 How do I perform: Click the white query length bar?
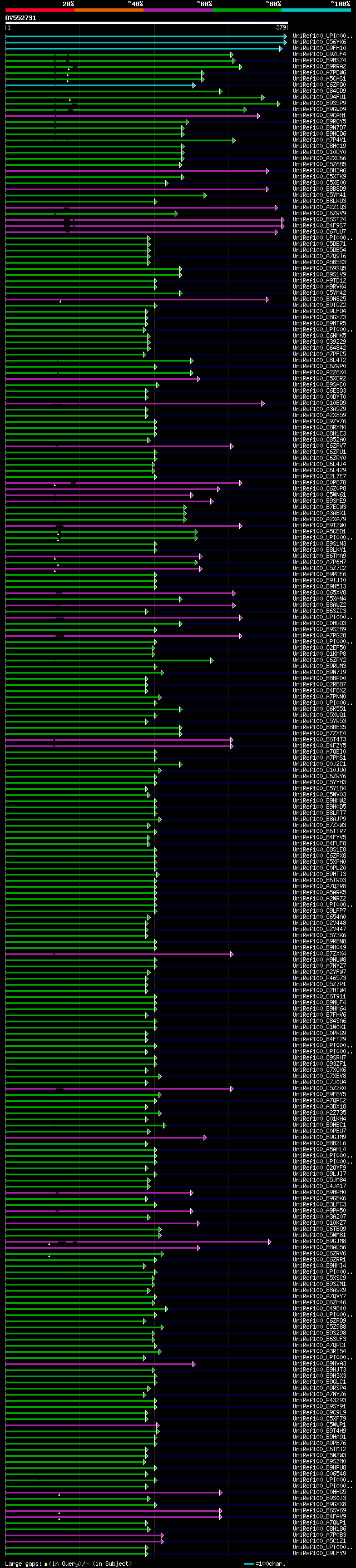147,23
